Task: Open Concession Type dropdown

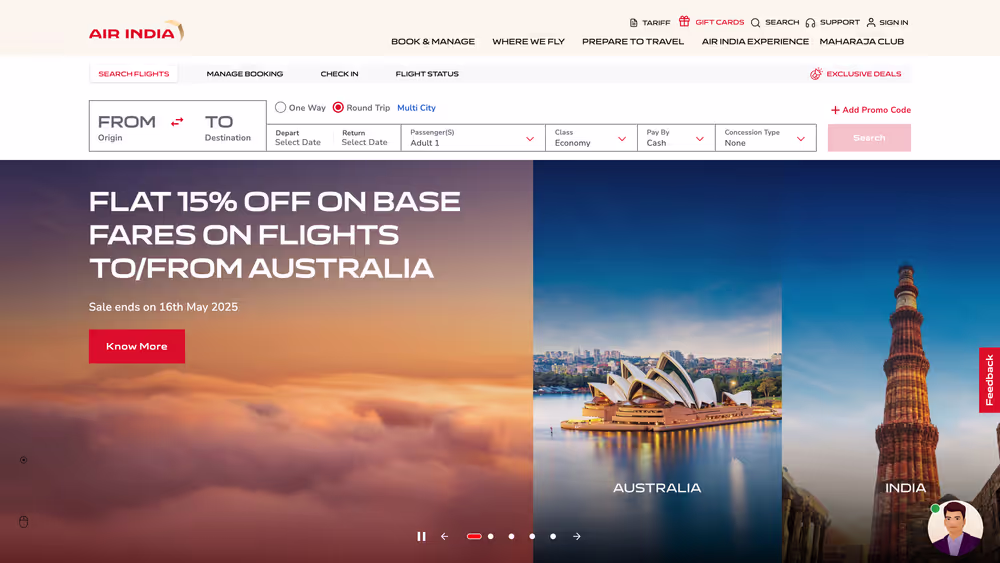Action: tap(766, 138)
